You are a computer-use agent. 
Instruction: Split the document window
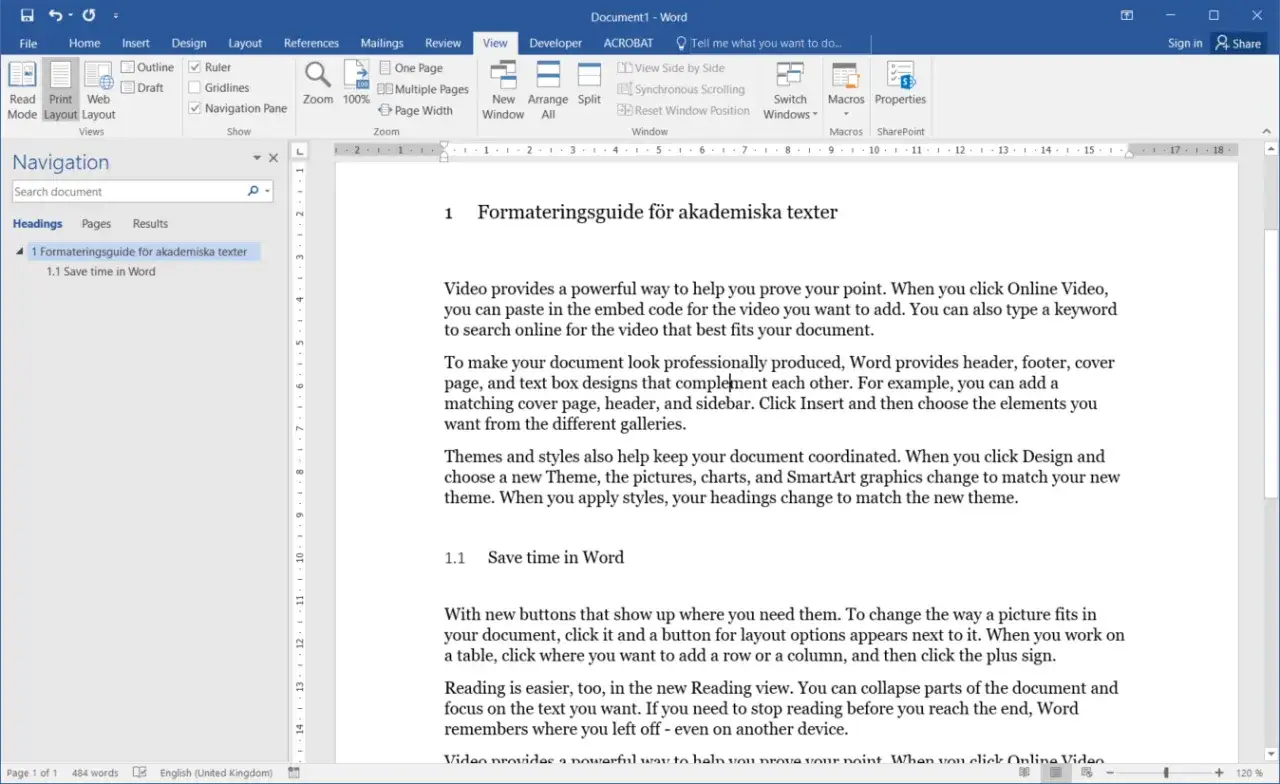pos(589,84)
